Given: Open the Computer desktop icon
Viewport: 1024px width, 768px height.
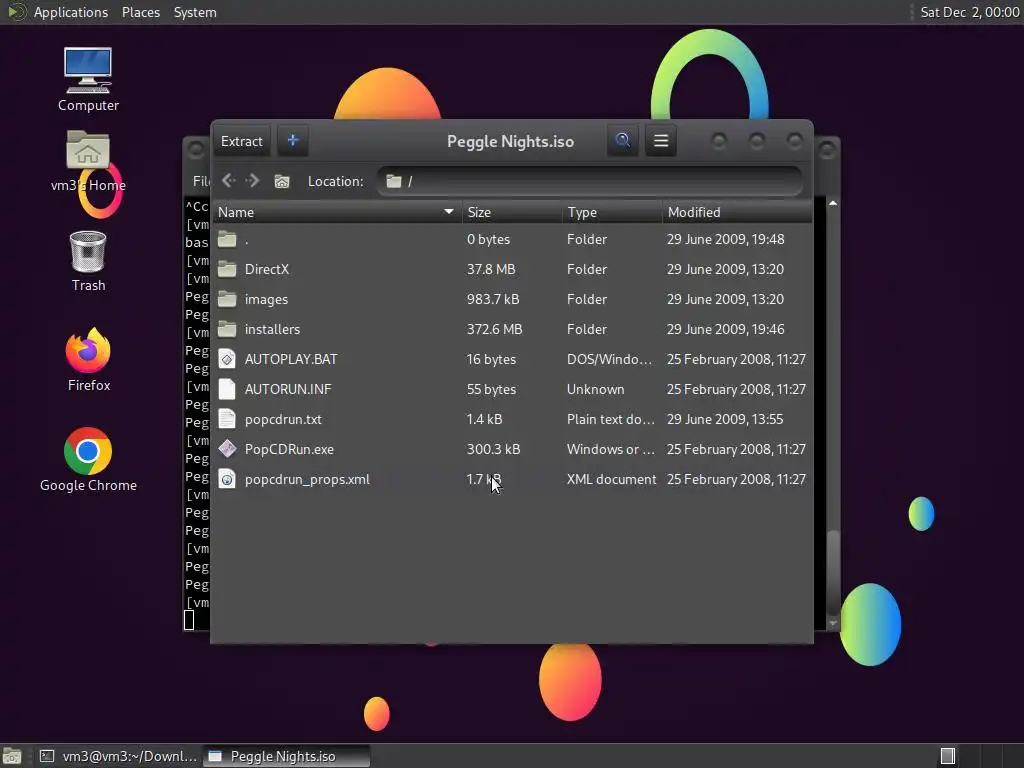Looking at the screenshot, I should click(x=88, y=80).
